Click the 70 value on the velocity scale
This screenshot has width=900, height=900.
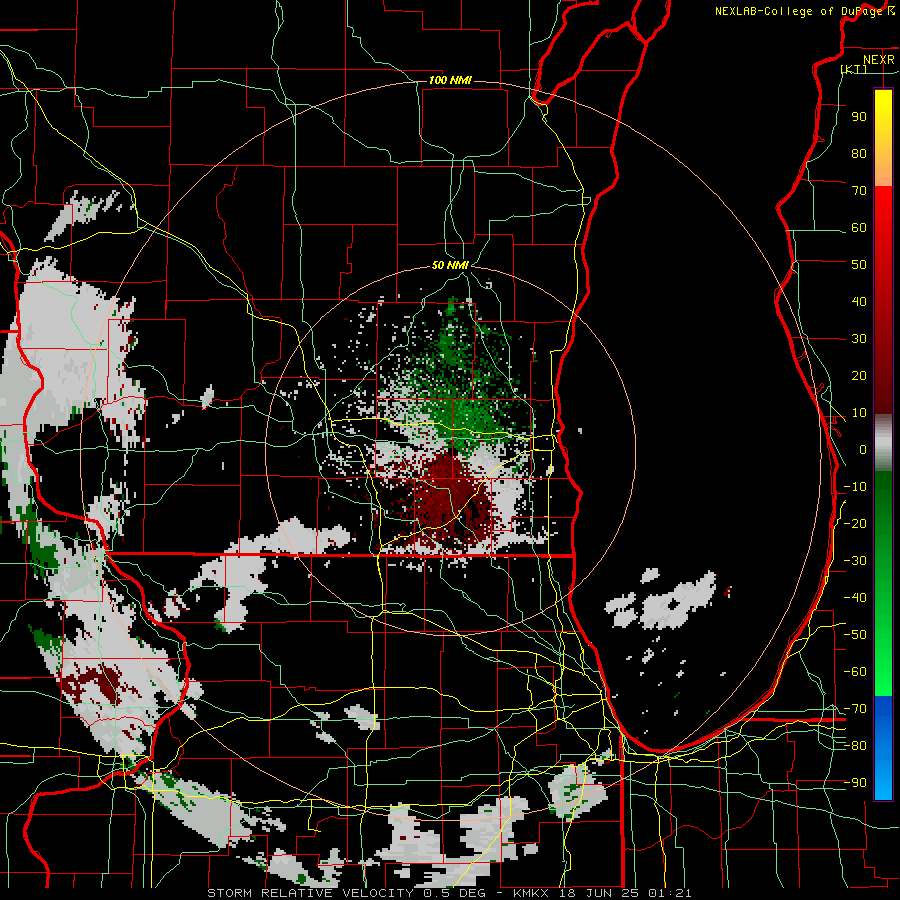[x=859, y=191]
